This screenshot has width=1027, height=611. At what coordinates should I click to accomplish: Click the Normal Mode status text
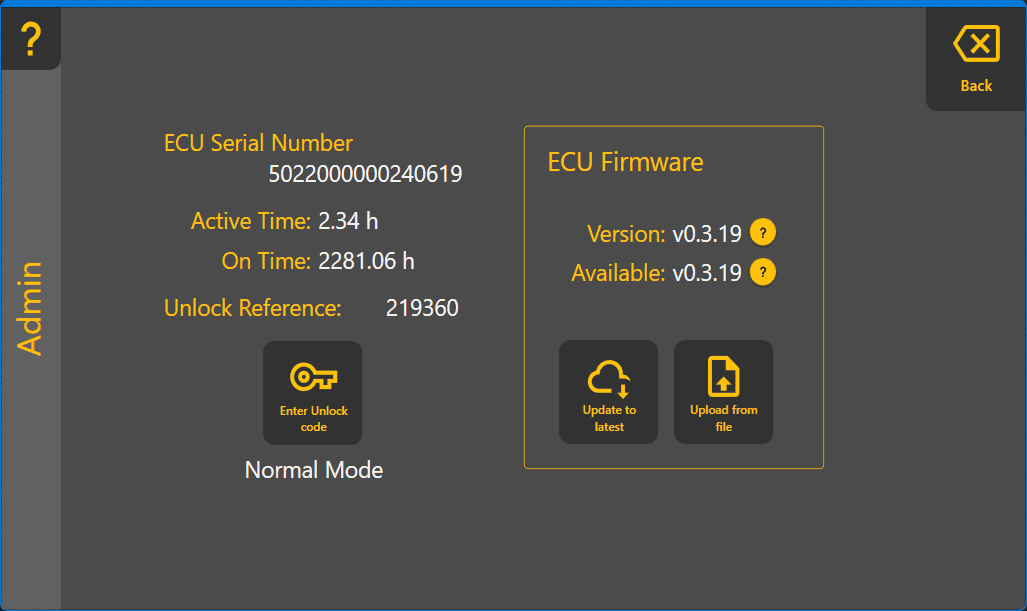(313, 470)
